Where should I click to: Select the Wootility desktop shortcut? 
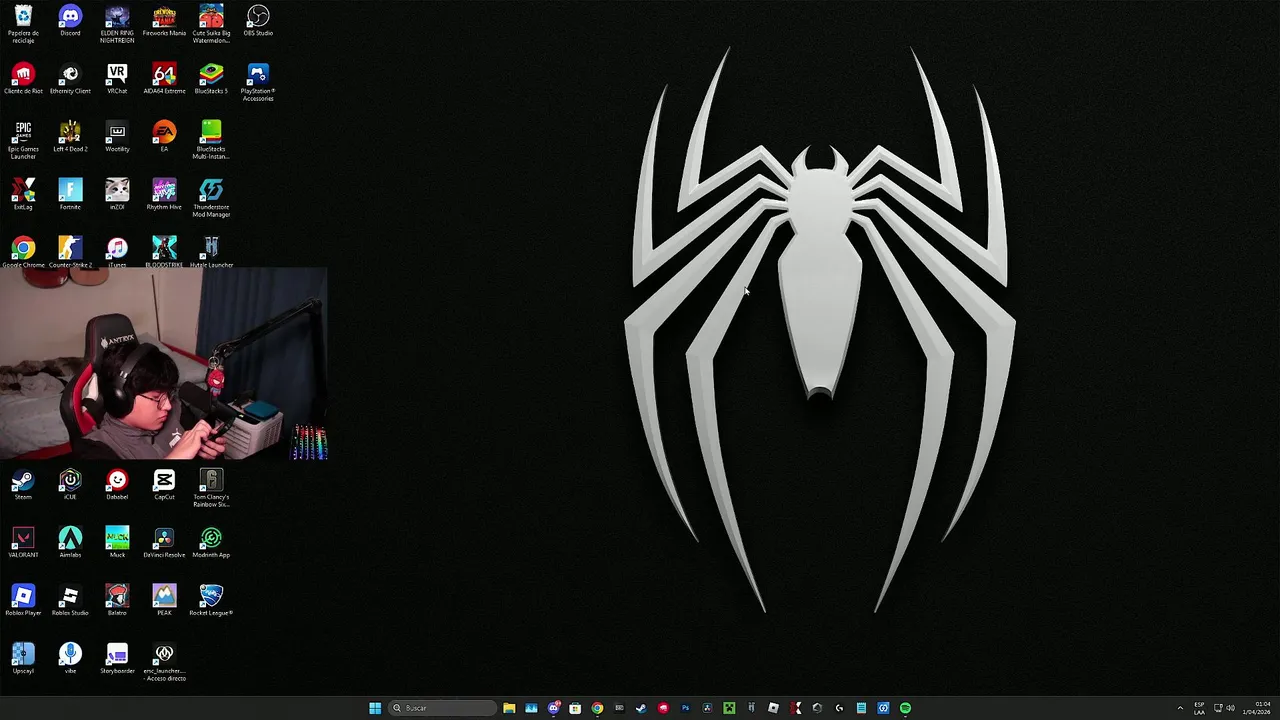(117, 137)
